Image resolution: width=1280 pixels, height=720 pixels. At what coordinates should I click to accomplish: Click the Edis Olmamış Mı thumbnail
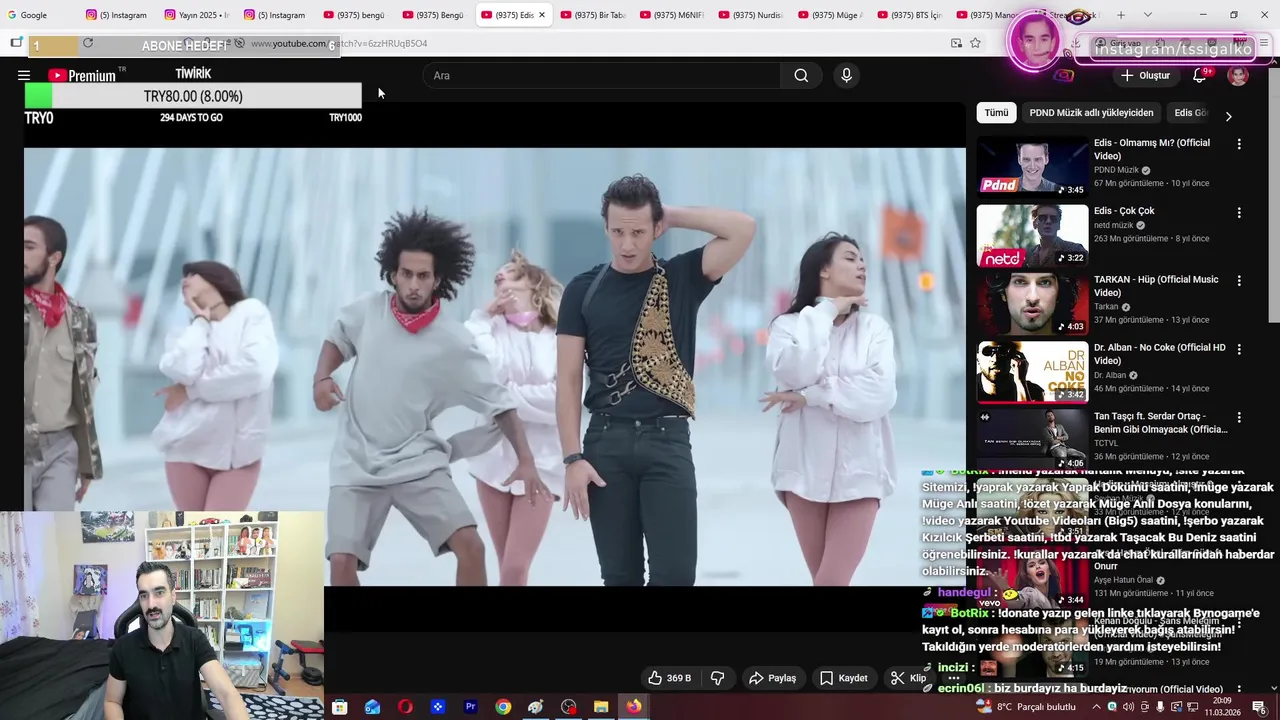(1032, 166)
